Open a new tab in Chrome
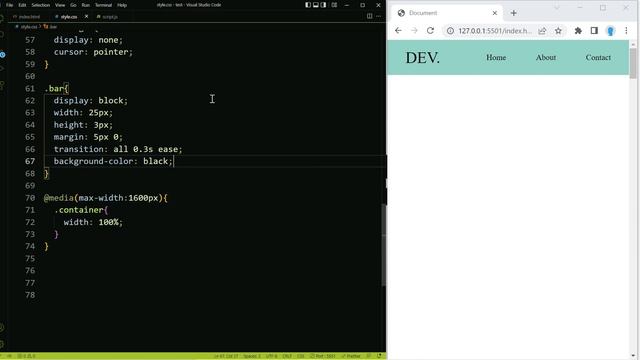The height and width of the screenshot is (360, 640). click(x=513, y=13)
